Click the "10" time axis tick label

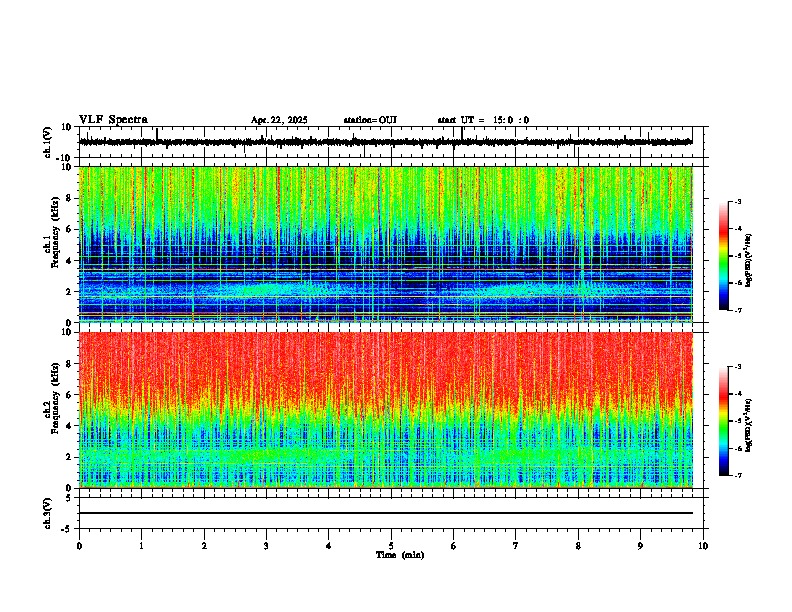[703, 546]
